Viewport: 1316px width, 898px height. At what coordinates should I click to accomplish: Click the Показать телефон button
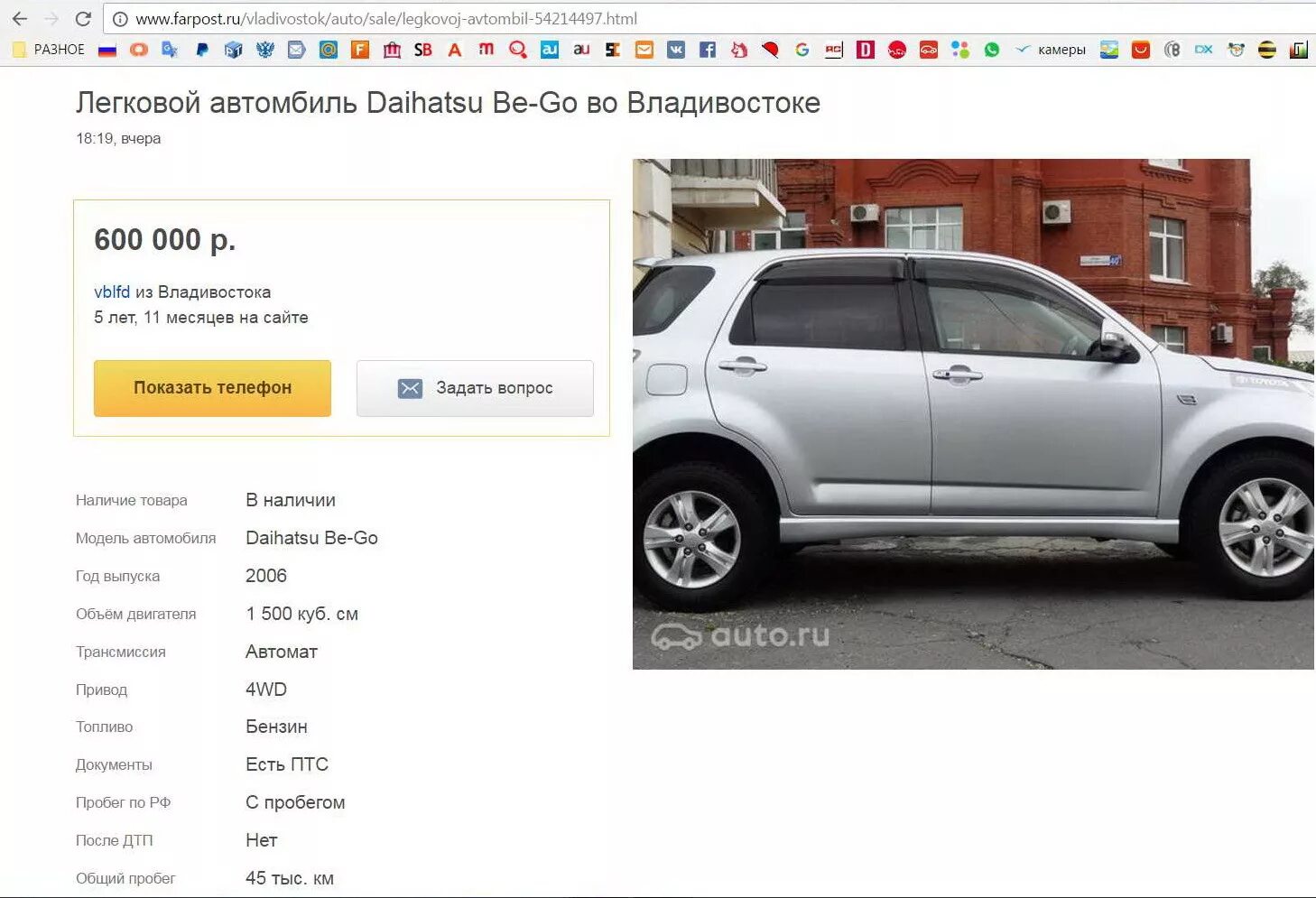tap(212, 388)
